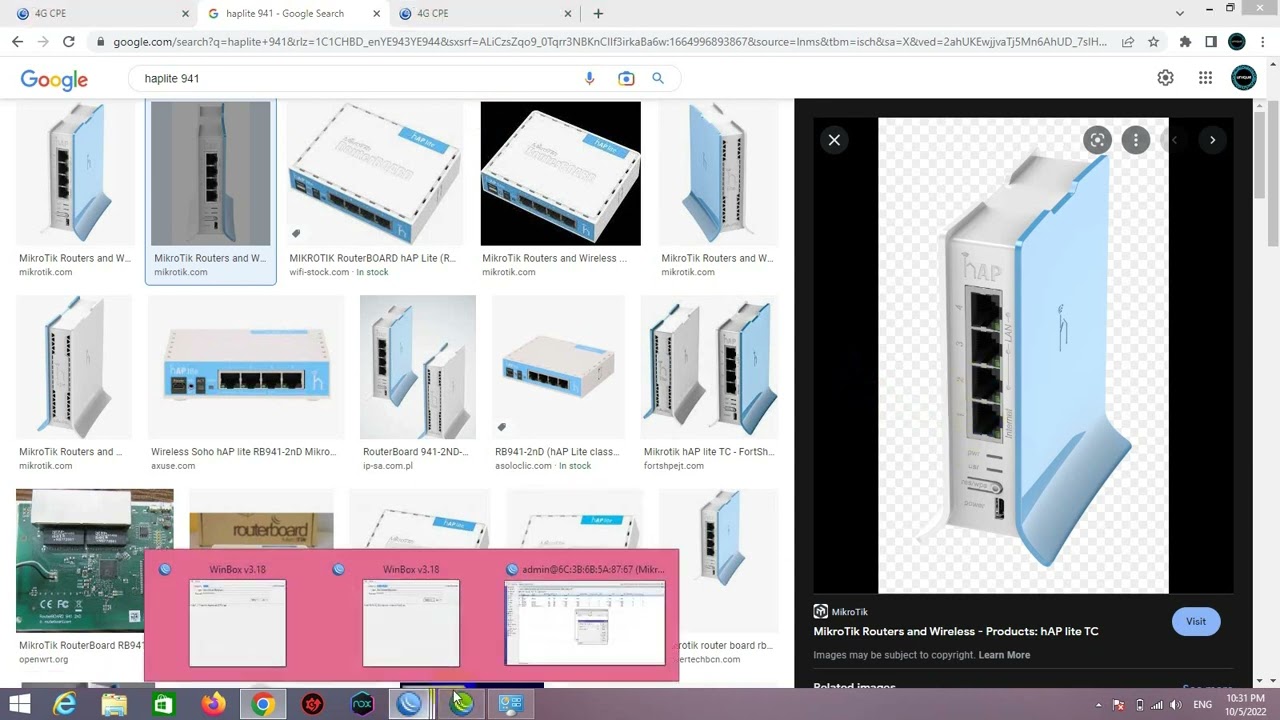Open the Chrome extensions puzzle icon
Screen dimensions: 1280x720
[1185, 42]
